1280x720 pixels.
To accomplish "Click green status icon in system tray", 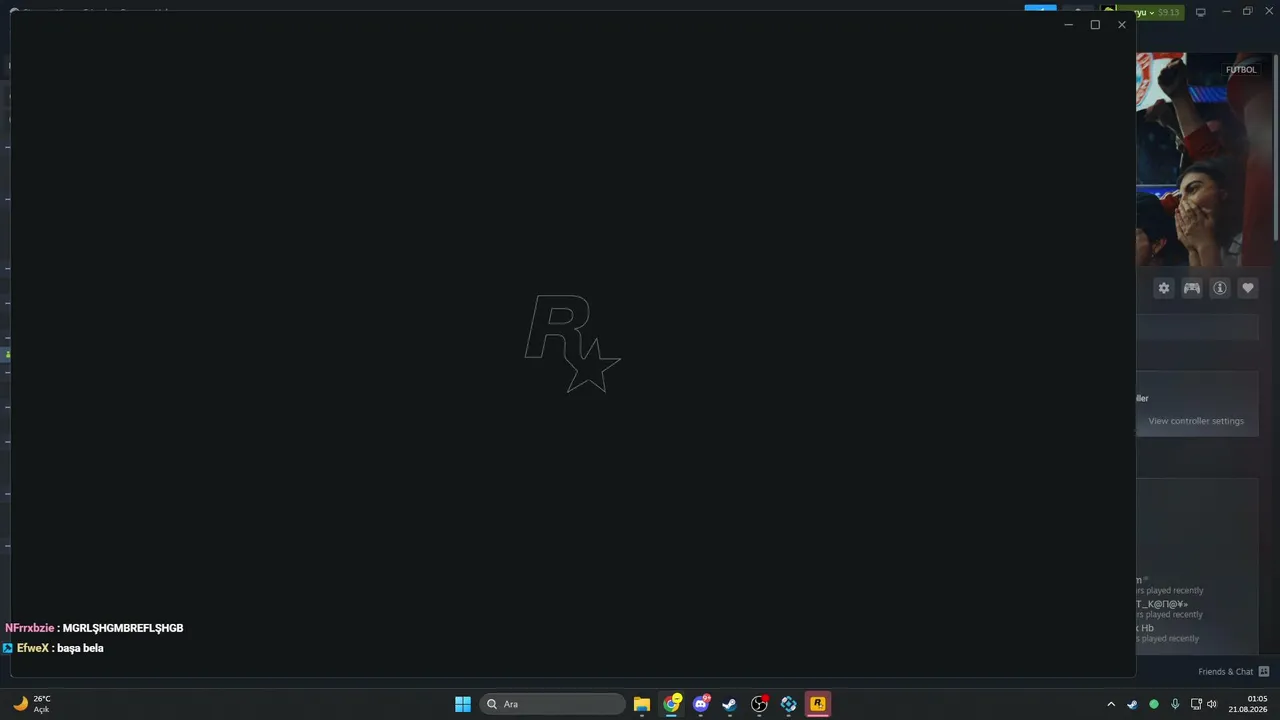I will click(1154, 704).
